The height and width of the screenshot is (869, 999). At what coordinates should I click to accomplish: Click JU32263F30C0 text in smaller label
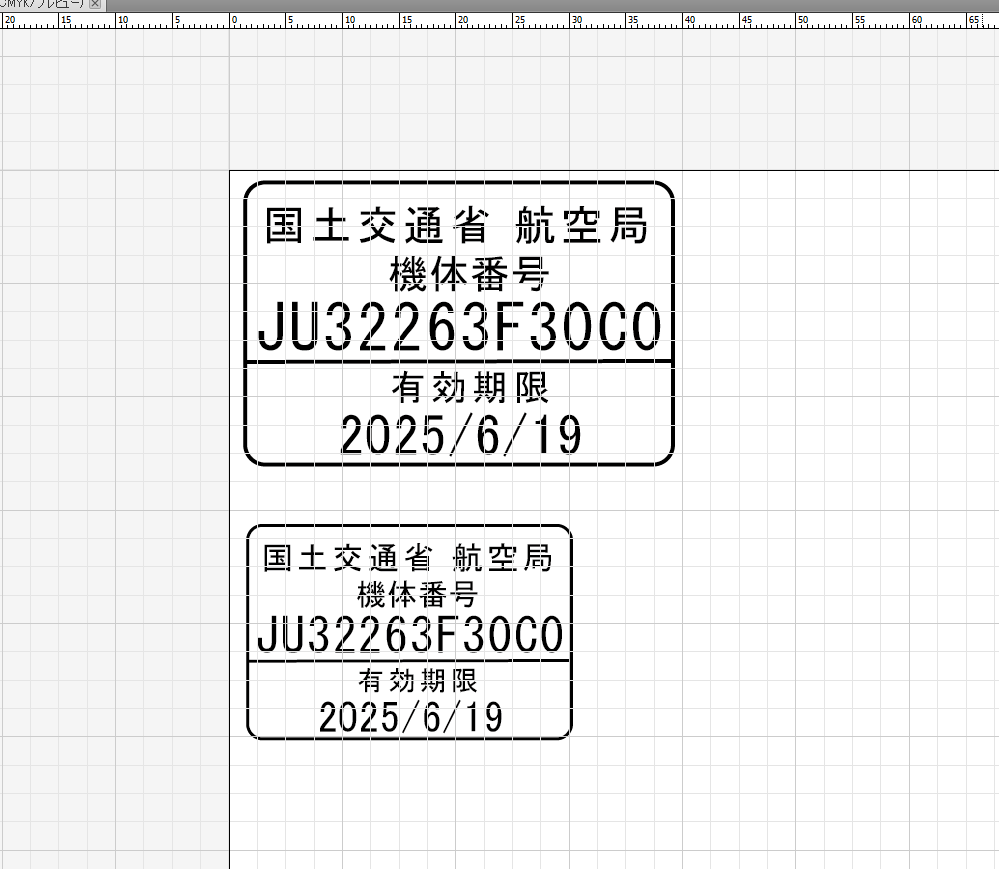coord(410,634)
